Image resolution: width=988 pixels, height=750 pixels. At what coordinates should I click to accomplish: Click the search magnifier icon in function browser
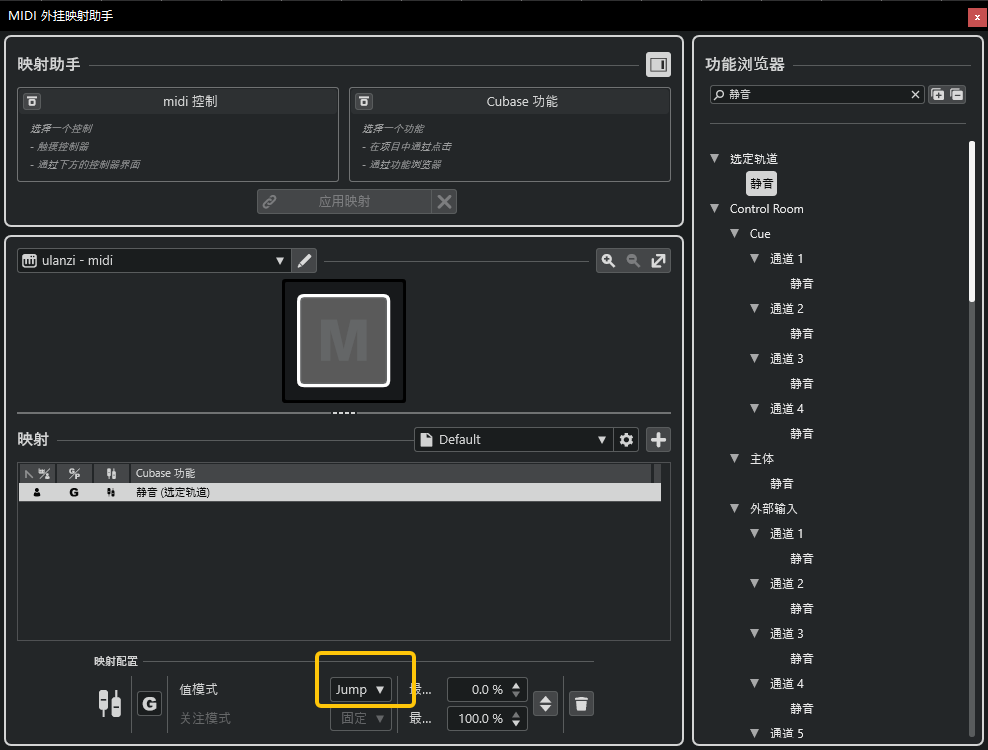pyautogui.click(x=718, y=95)
